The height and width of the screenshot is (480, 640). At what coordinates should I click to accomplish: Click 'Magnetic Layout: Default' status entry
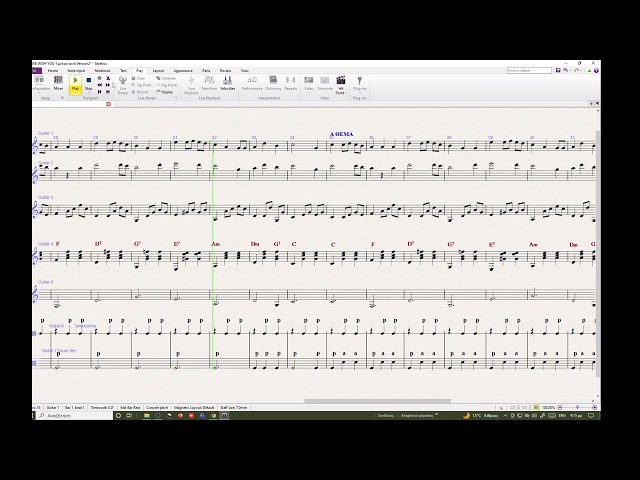194,407
